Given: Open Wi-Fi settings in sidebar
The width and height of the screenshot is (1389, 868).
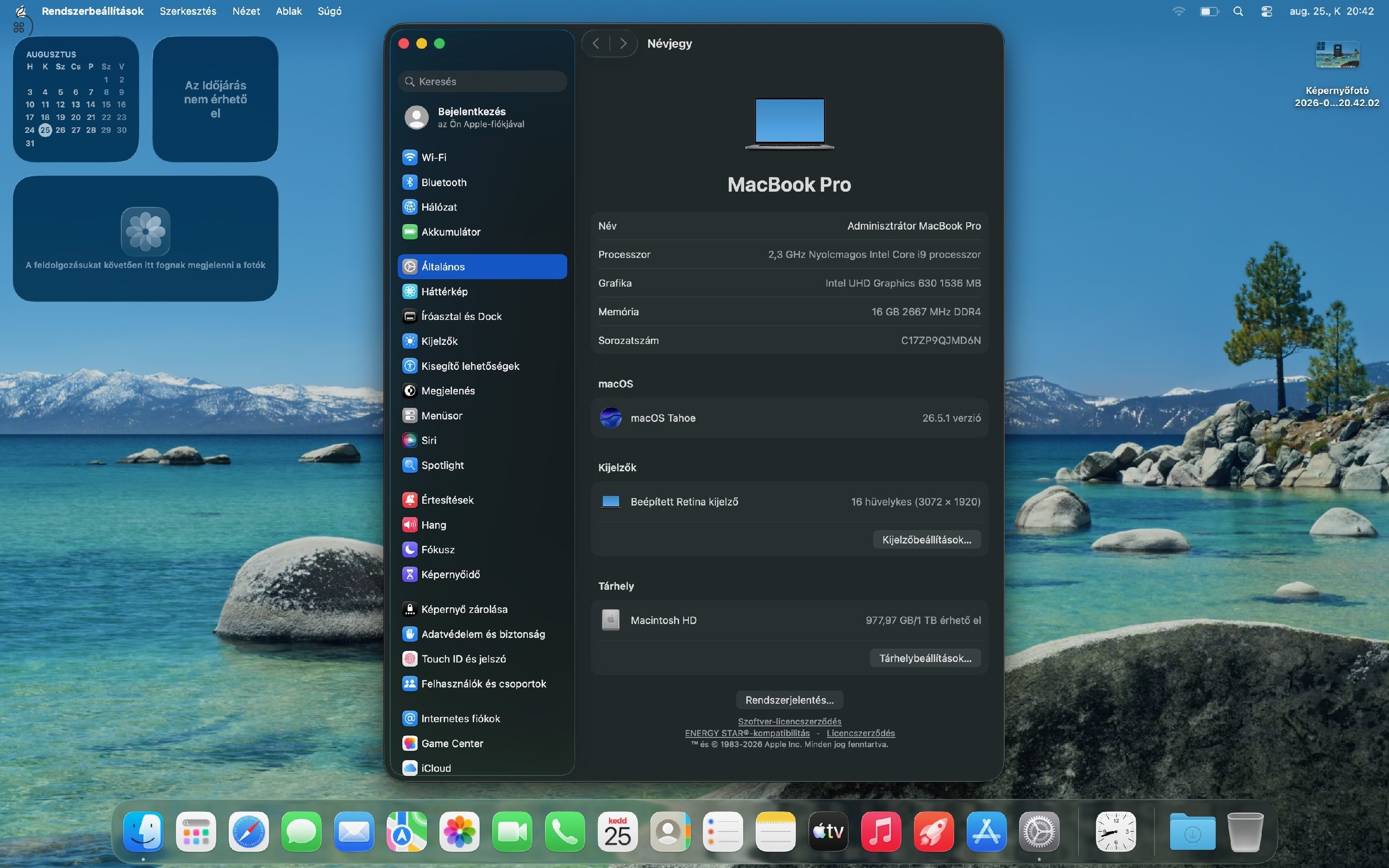Looking at the screenshot, I should [482, 157].
